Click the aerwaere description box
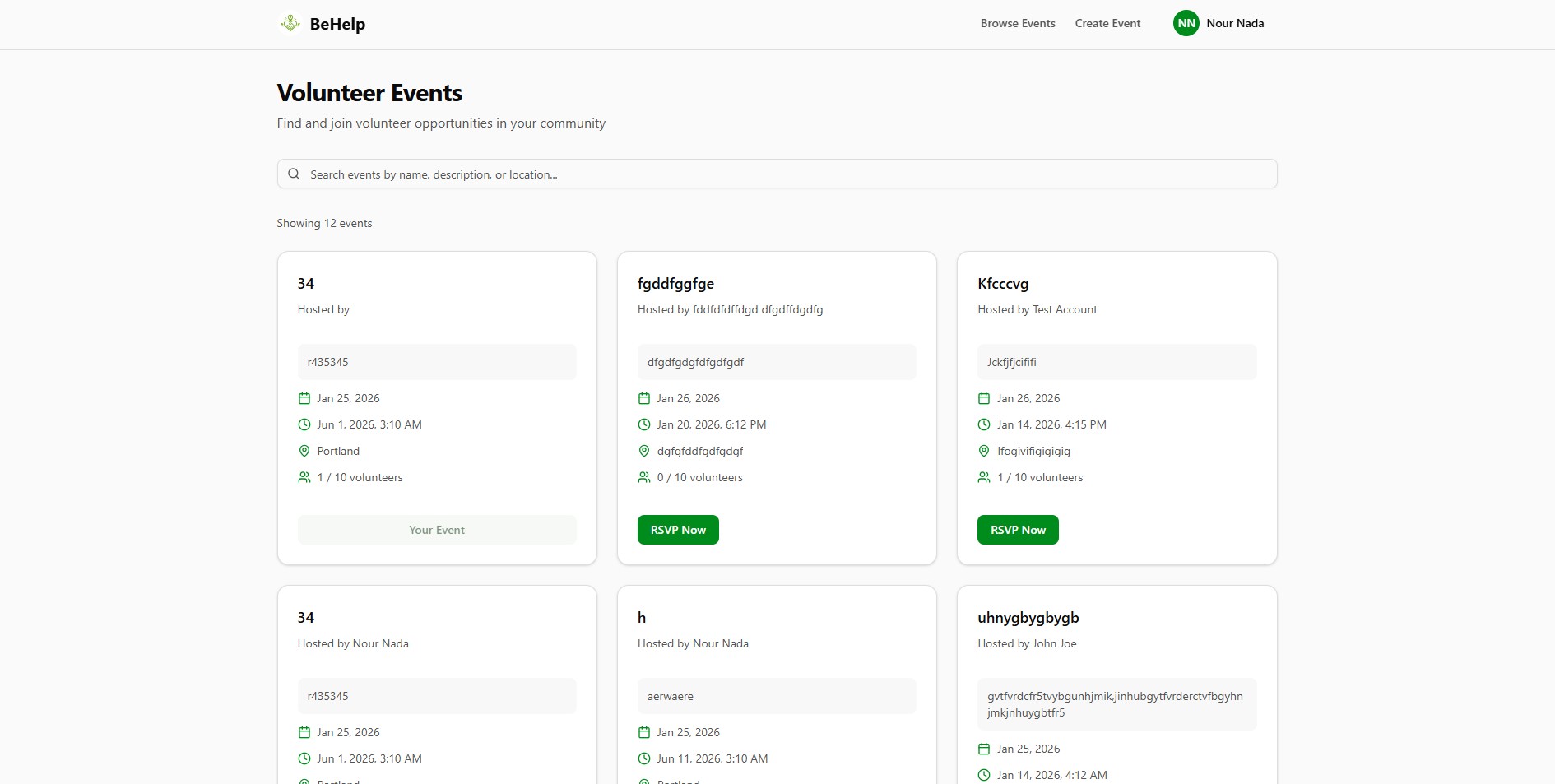This screenshot has height=784, width=1555. [x=777, y=696]
